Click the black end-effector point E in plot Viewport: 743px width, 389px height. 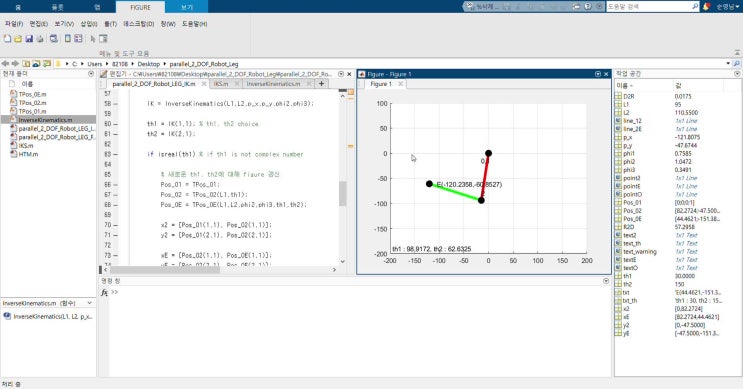(429, 184)
